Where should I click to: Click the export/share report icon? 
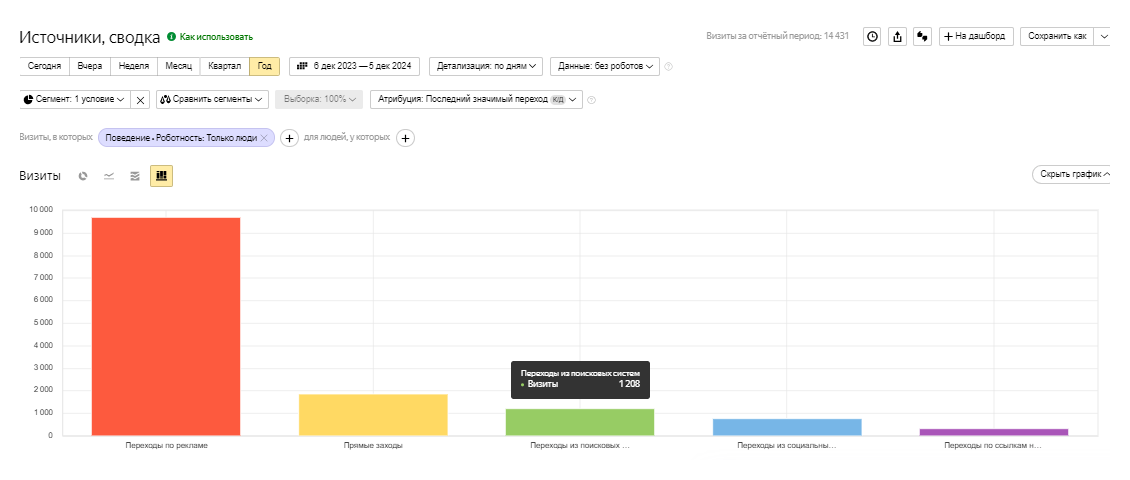897,36
